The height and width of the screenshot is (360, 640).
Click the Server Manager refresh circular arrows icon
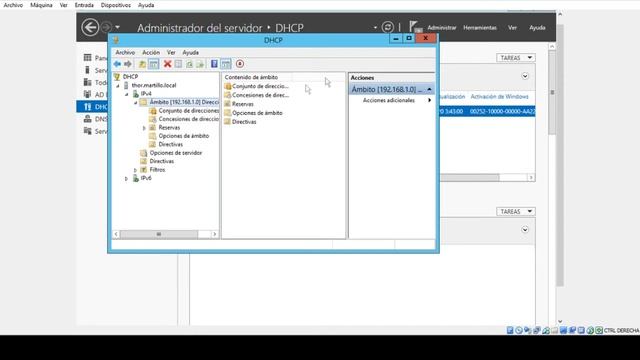click(388, 27)
